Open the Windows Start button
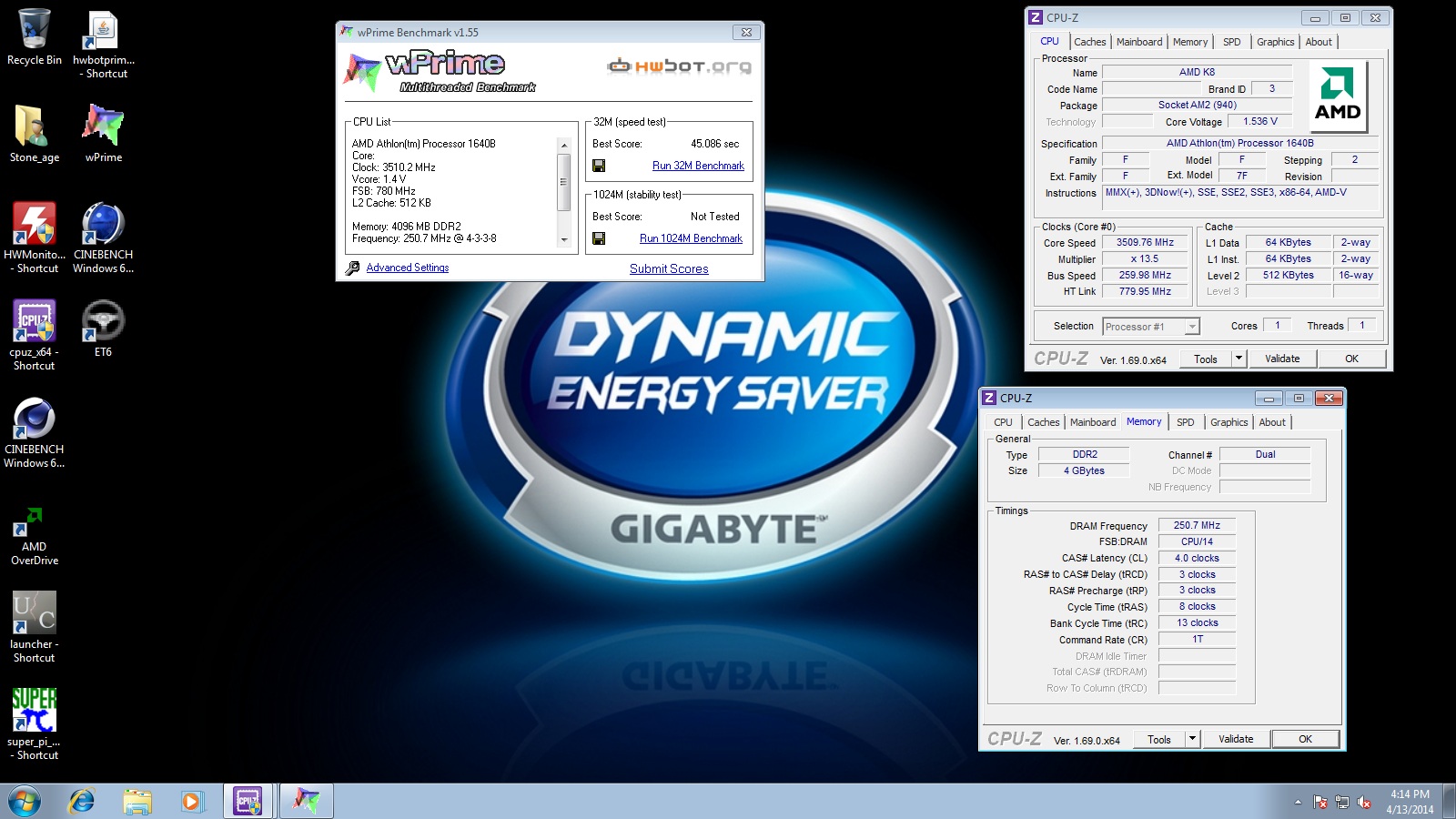 [25, 802]
